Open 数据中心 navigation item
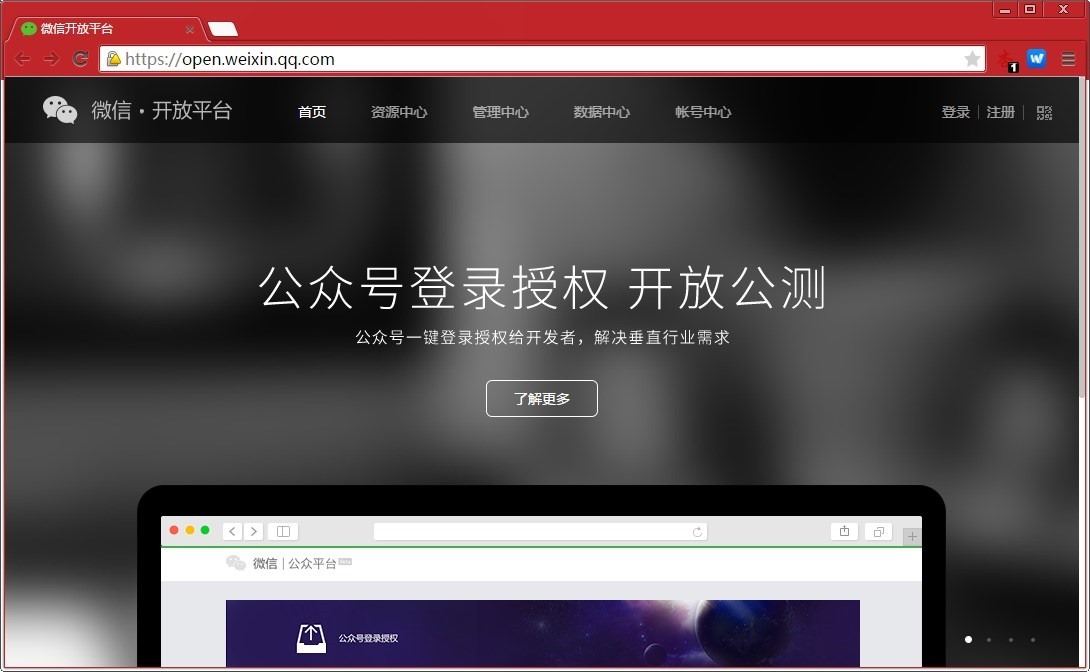 602,112
